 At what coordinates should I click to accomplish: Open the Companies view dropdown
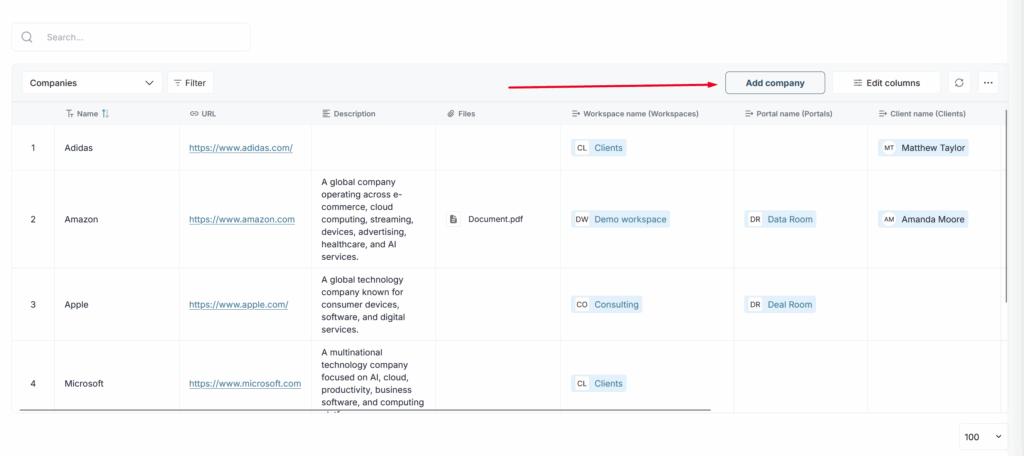tap(92, 83)
